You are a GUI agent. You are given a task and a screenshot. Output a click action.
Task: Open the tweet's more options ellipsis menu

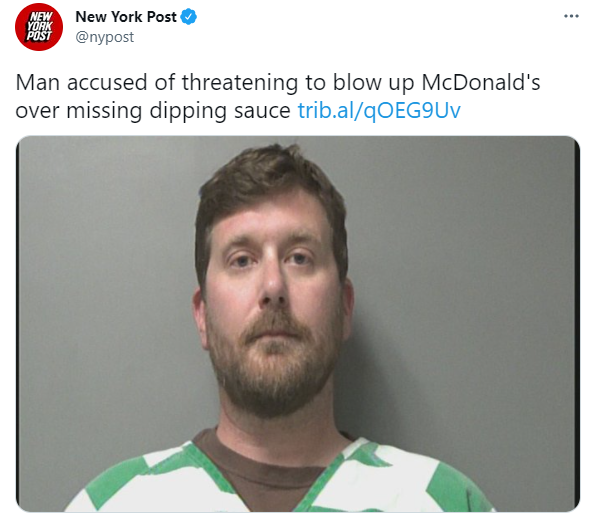click(571, 16)
